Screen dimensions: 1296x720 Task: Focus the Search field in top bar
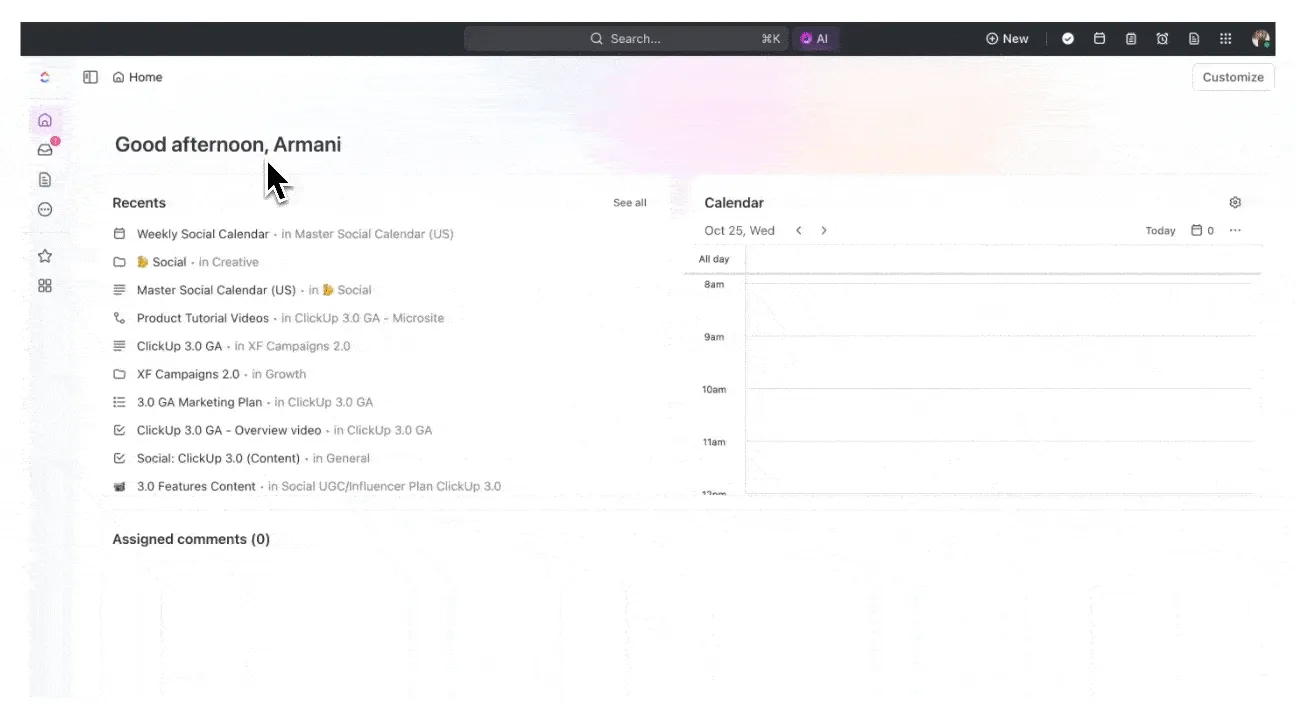[626, 39]
